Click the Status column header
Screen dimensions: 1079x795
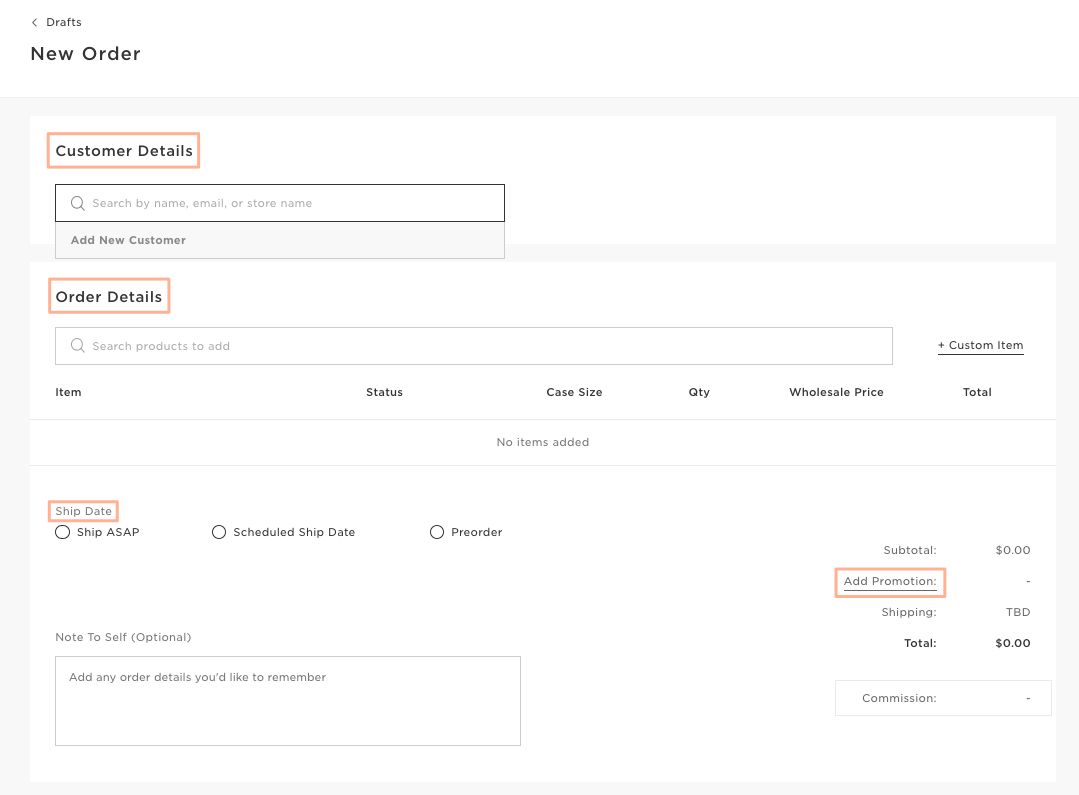click(x=384, y=392)
